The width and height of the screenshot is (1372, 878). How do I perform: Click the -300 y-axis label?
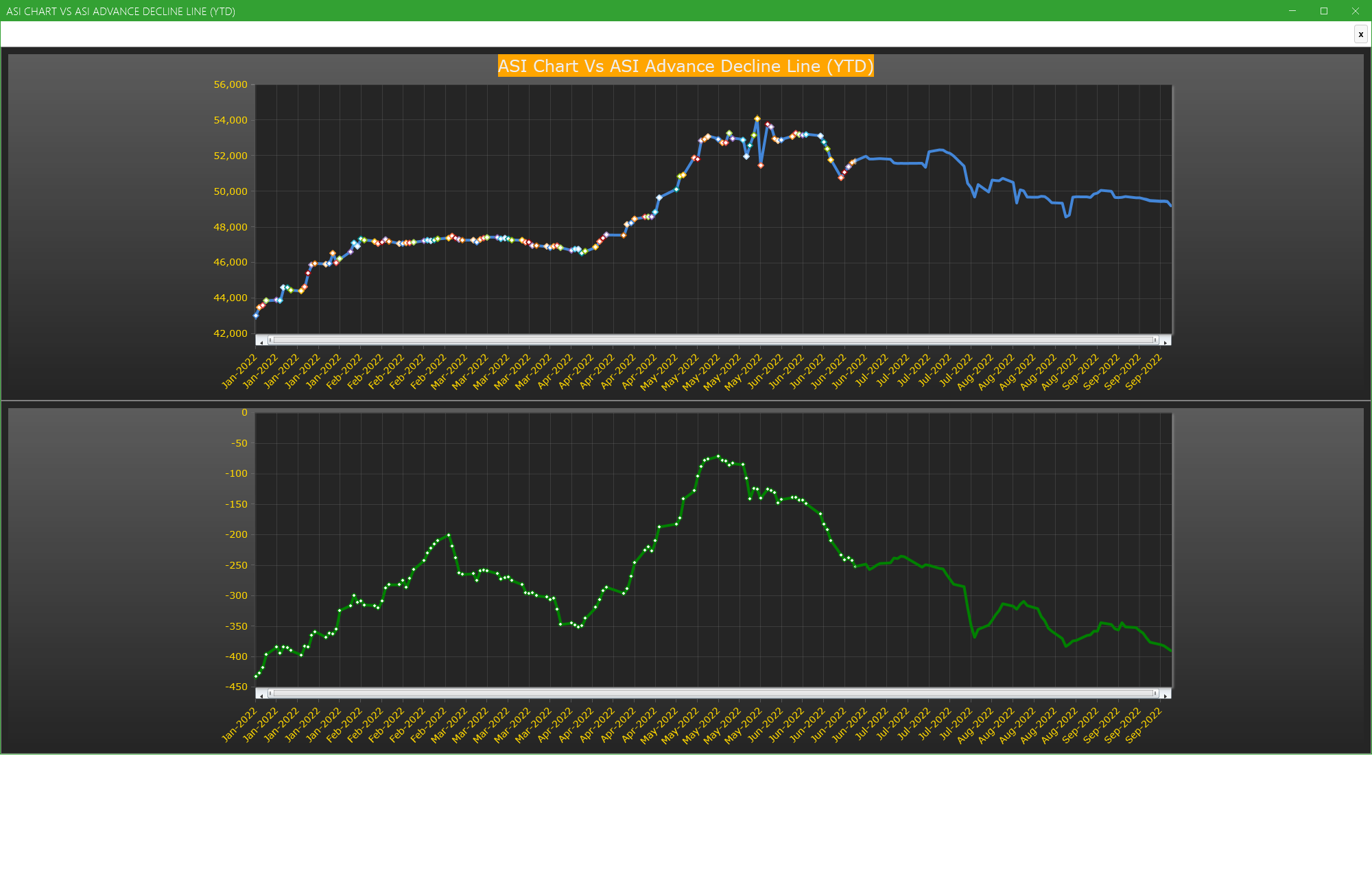tap(237, 595)
